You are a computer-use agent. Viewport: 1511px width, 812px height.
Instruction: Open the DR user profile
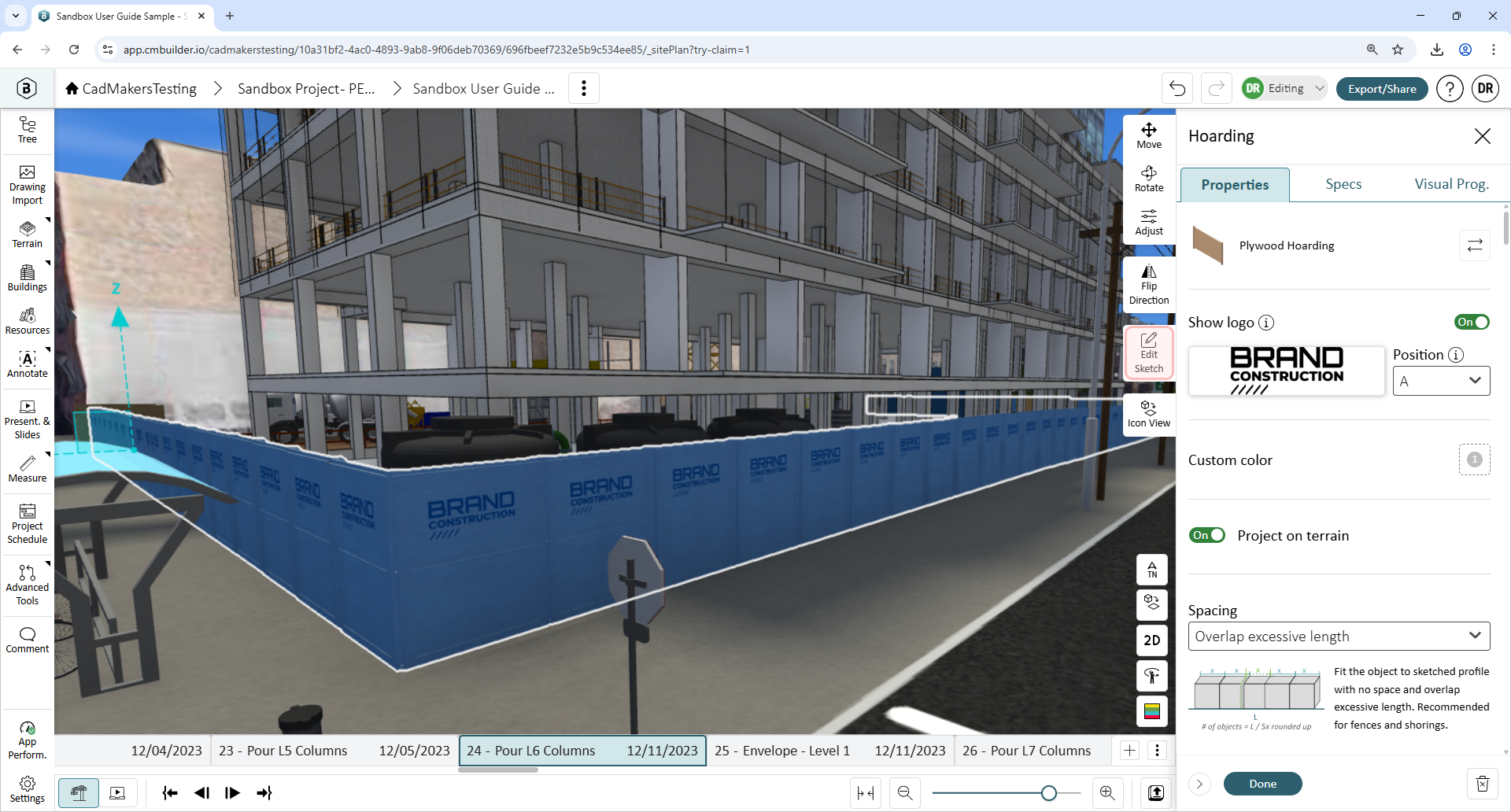pos(1485,88)
